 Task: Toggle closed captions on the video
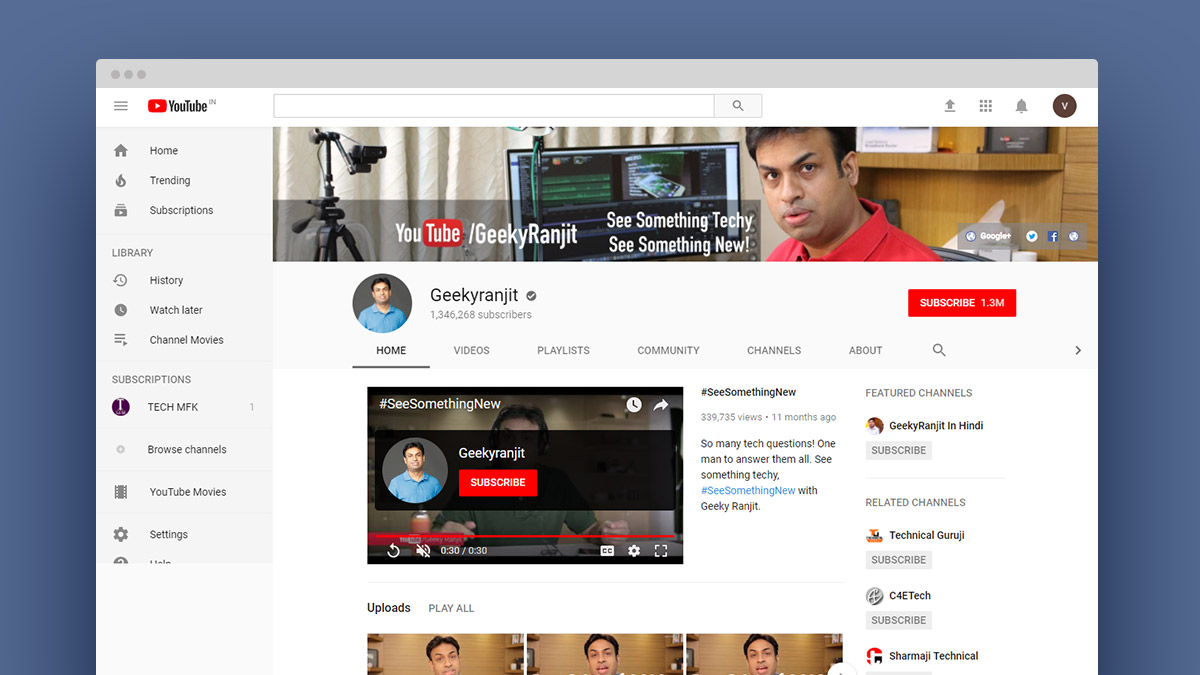pos(607,550)
